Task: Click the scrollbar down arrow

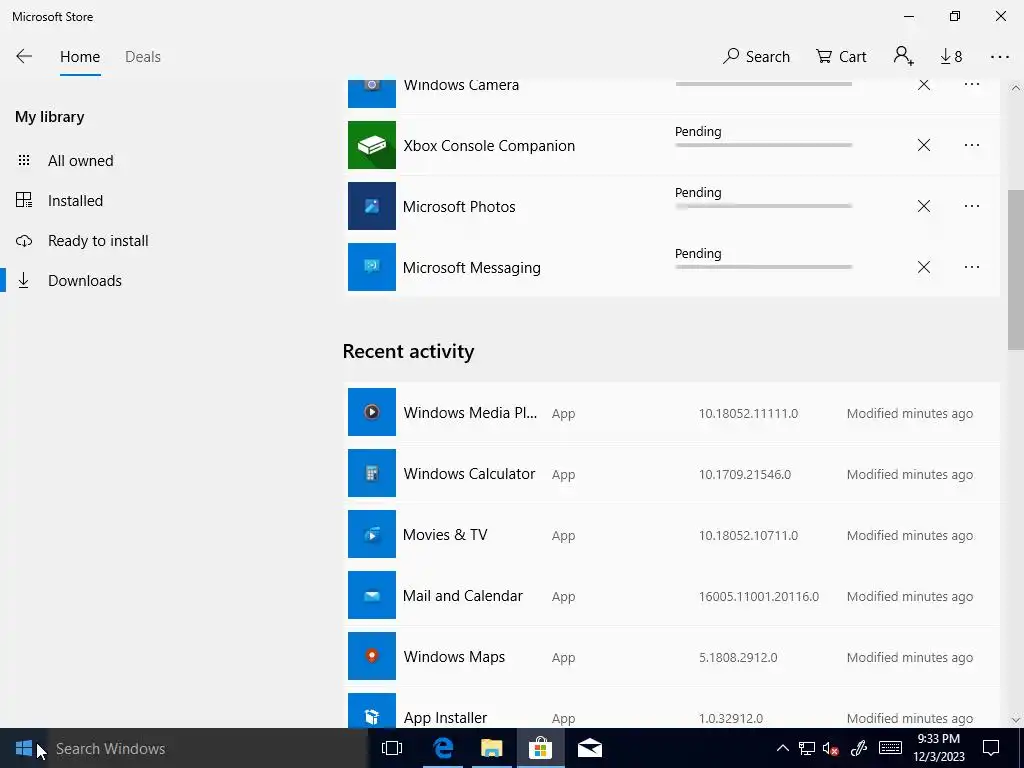Action: [1016, 720]
